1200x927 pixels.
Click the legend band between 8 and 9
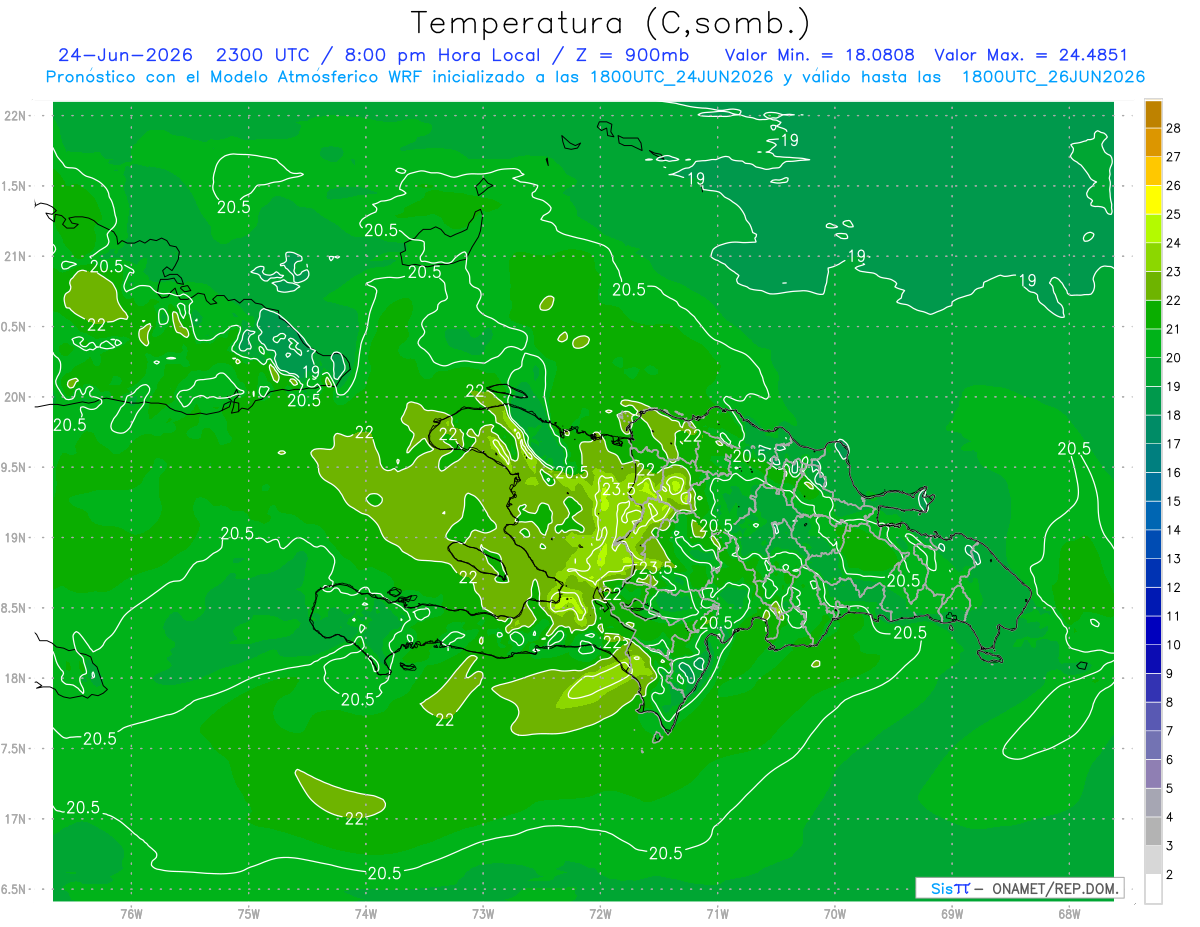point(1153,688)
